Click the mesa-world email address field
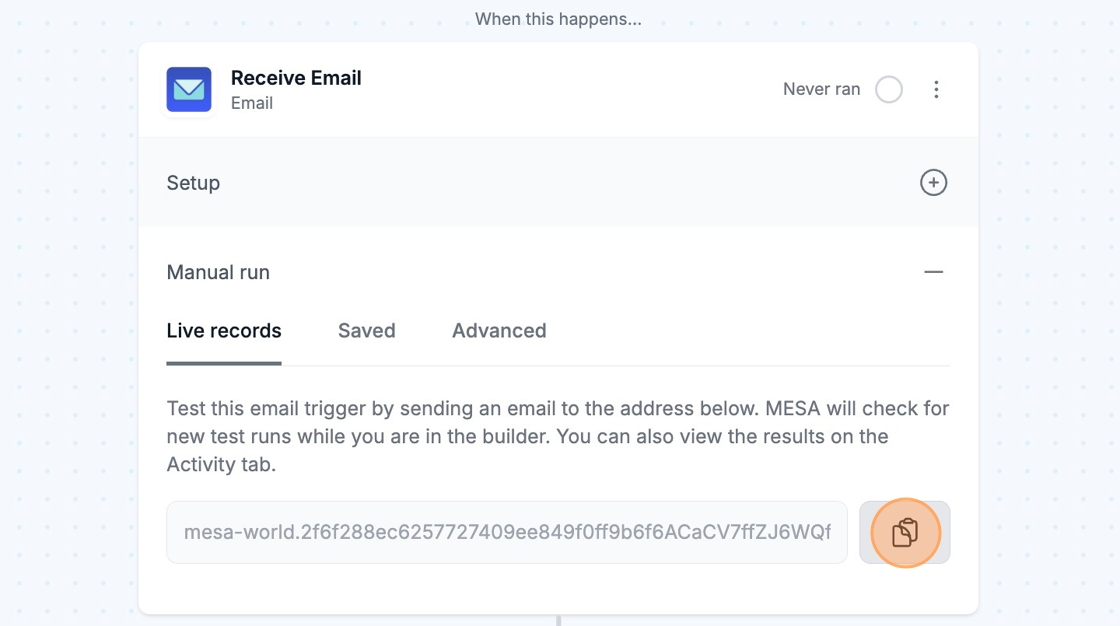The height and width of the screenshot is (626, 1120). [506, 532]
